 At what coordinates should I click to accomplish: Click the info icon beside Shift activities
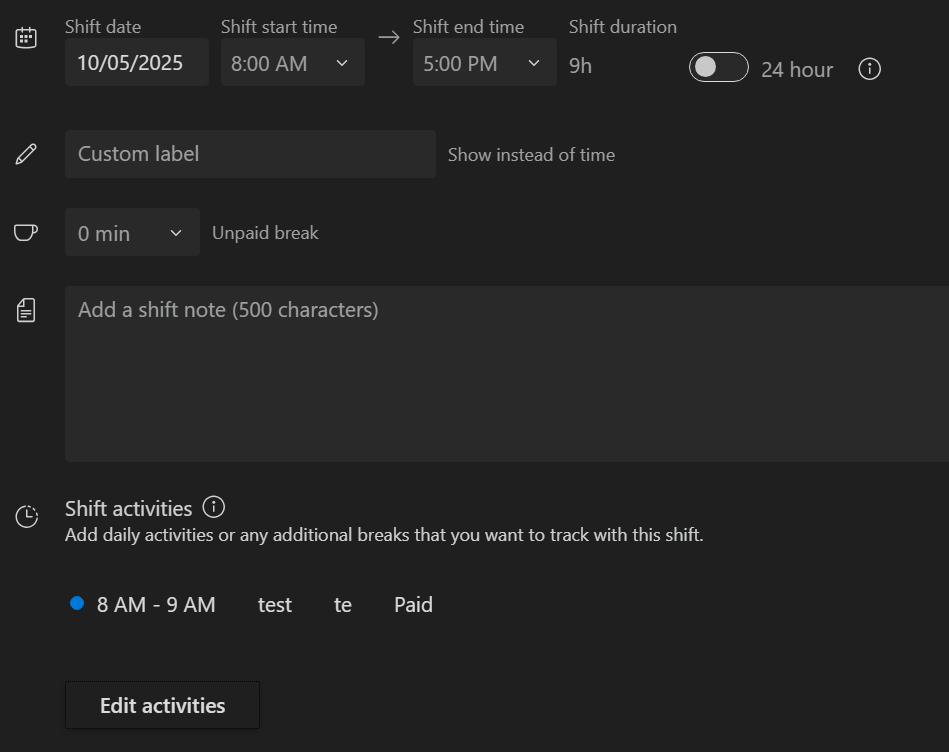click(213, 507)
